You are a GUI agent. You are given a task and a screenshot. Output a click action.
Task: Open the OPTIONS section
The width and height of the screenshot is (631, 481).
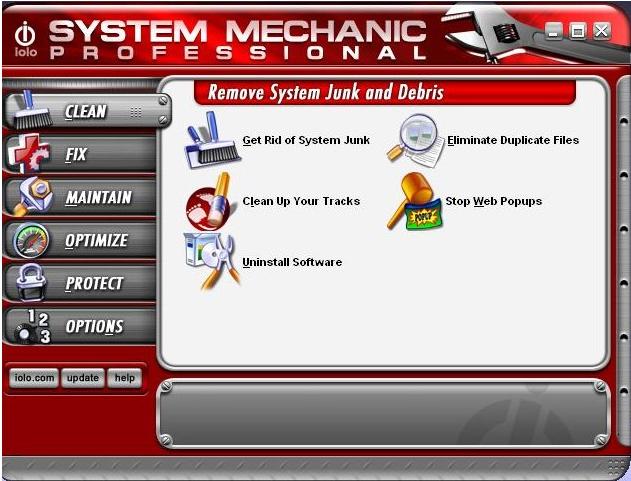pyautogui.click(x=80, y=326)
